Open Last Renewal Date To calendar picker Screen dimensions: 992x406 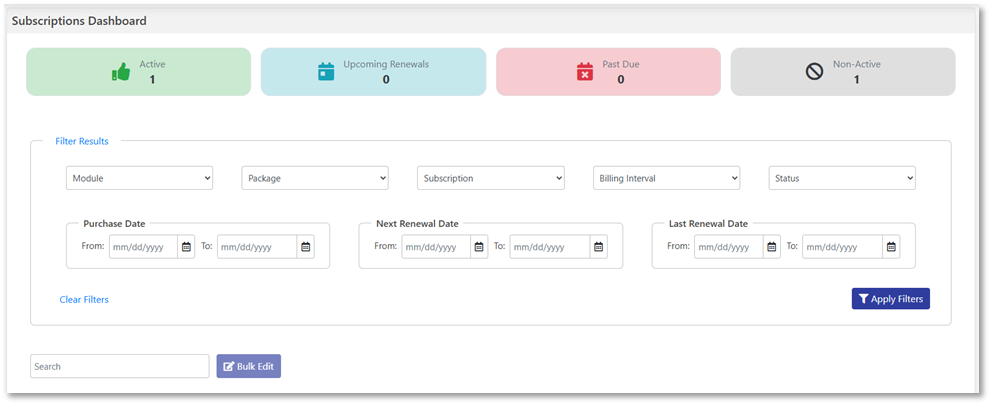tap(891, 247)
